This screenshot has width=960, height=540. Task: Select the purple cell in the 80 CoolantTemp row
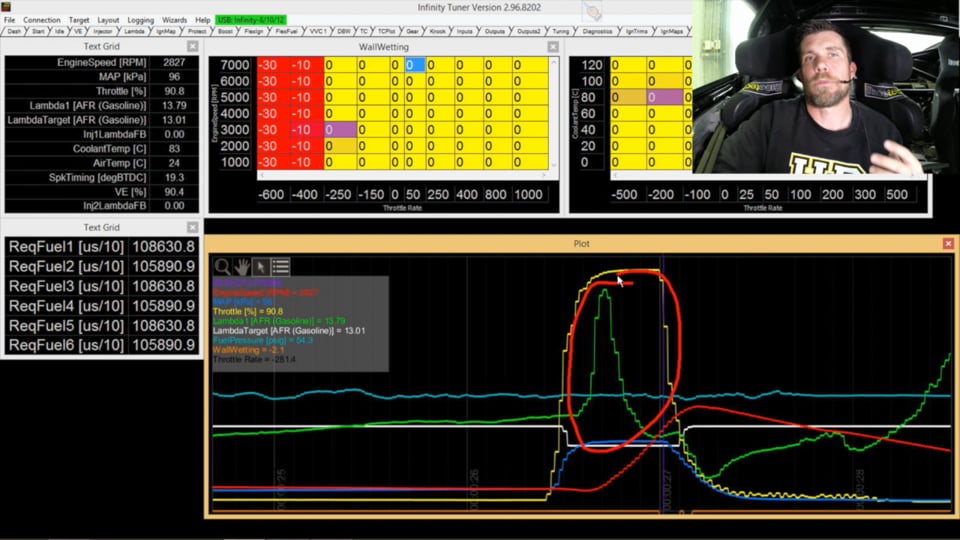665,97
